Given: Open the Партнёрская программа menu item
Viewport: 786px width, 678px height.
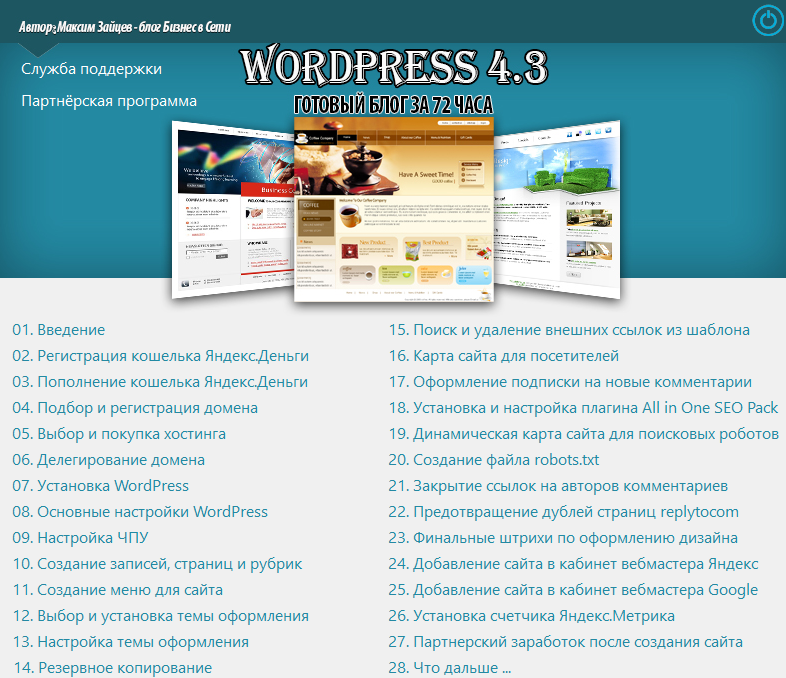Looking at the screenshot, I should [109, 101].
